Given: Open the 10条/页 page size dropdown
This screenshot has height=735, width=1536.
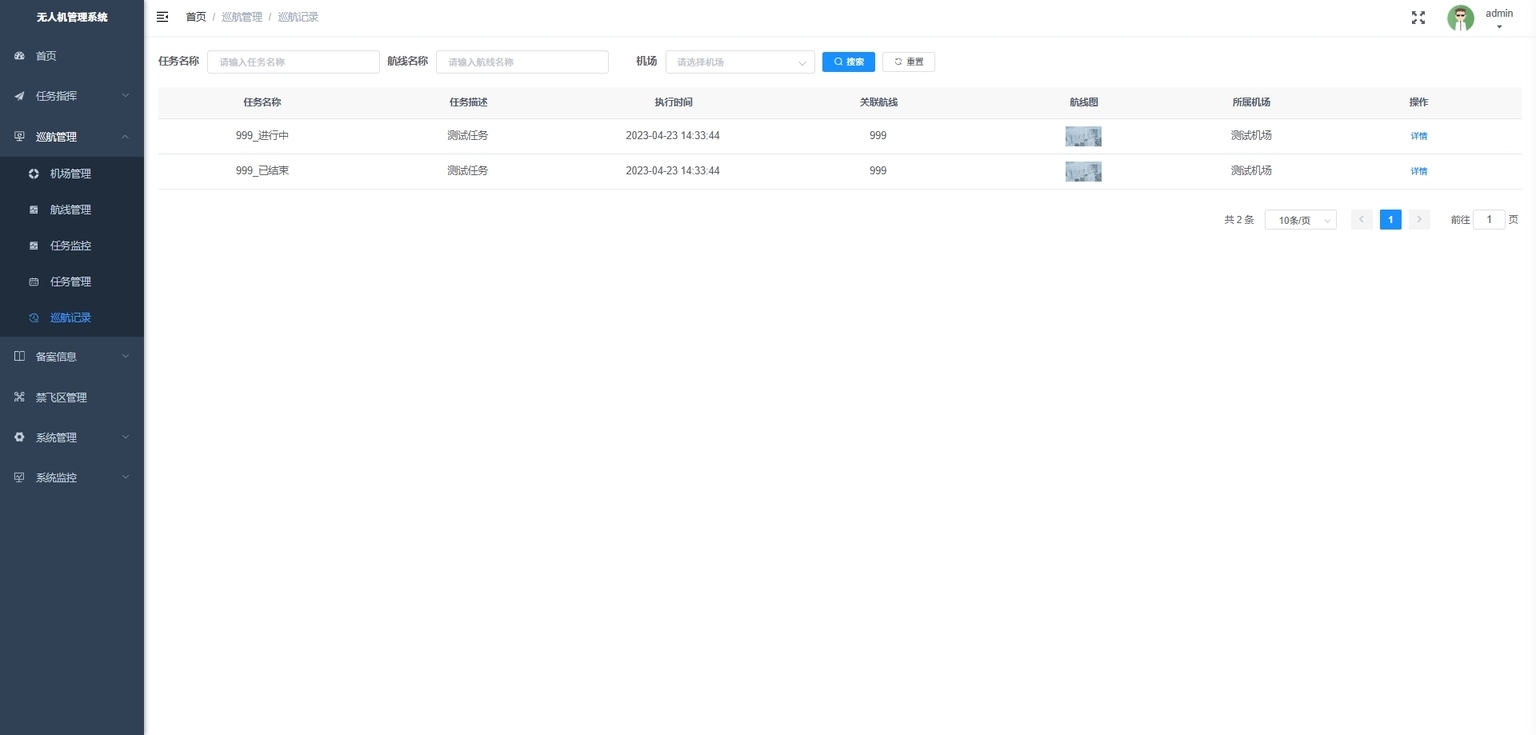Looking at the screenshot, I should [1300, 220].
